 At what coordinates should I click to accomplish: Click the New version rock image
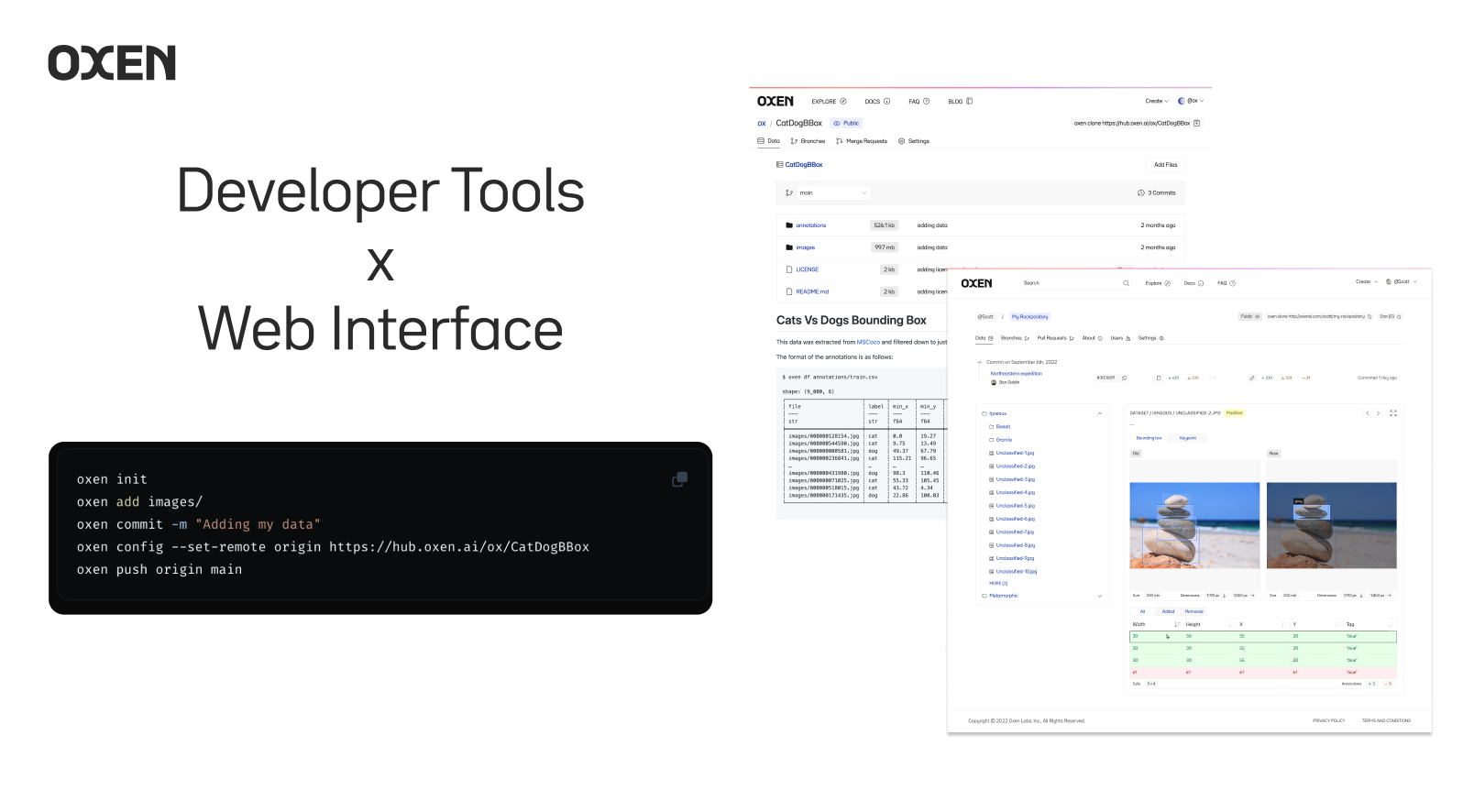tap(1331, 526)
